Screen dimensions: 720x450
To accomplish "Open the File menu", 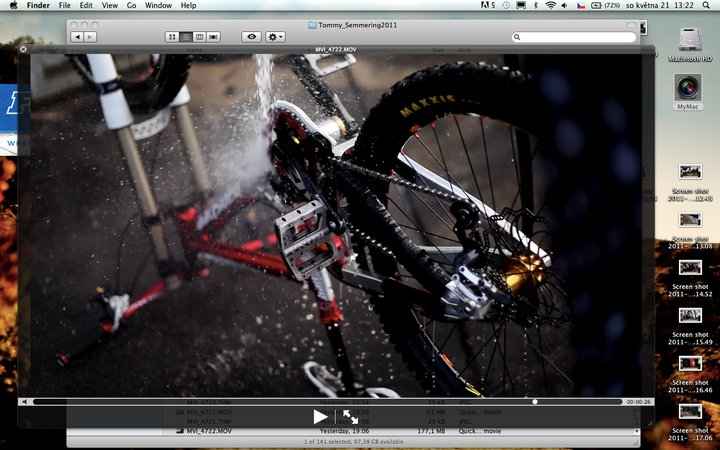I will [x=65, y=6].
